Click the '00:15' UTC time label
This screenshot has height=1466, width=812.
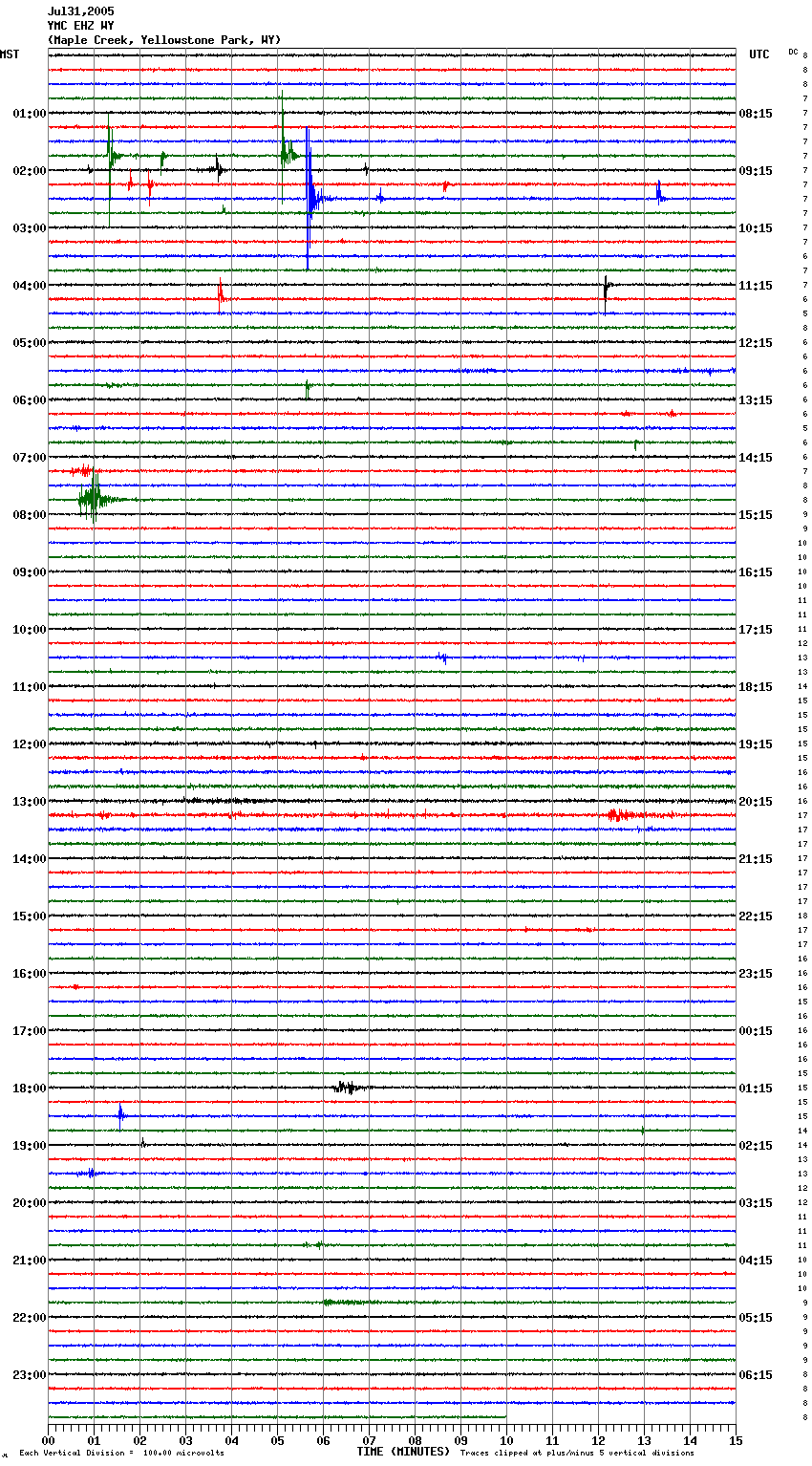tap(756, 1031)
